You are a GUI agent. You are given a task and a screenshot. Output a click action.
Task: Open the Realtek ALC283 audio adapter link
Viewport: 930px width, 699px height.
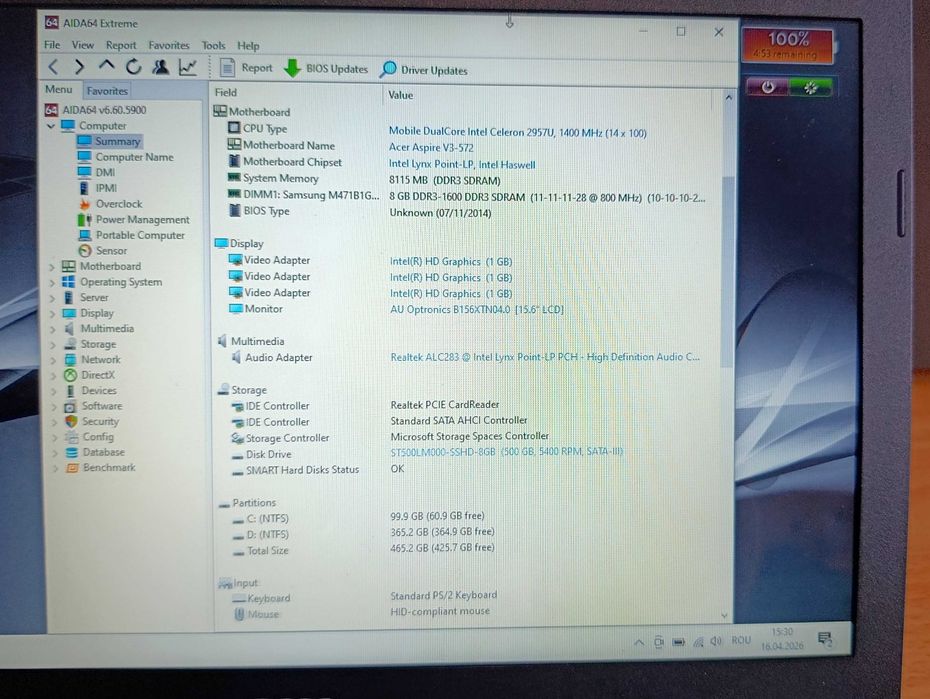[545, 357]
